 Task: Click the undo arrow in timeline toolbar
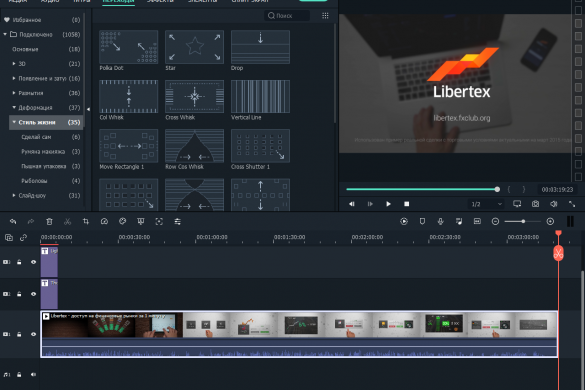pyautogui.click(x=13, y=222)
